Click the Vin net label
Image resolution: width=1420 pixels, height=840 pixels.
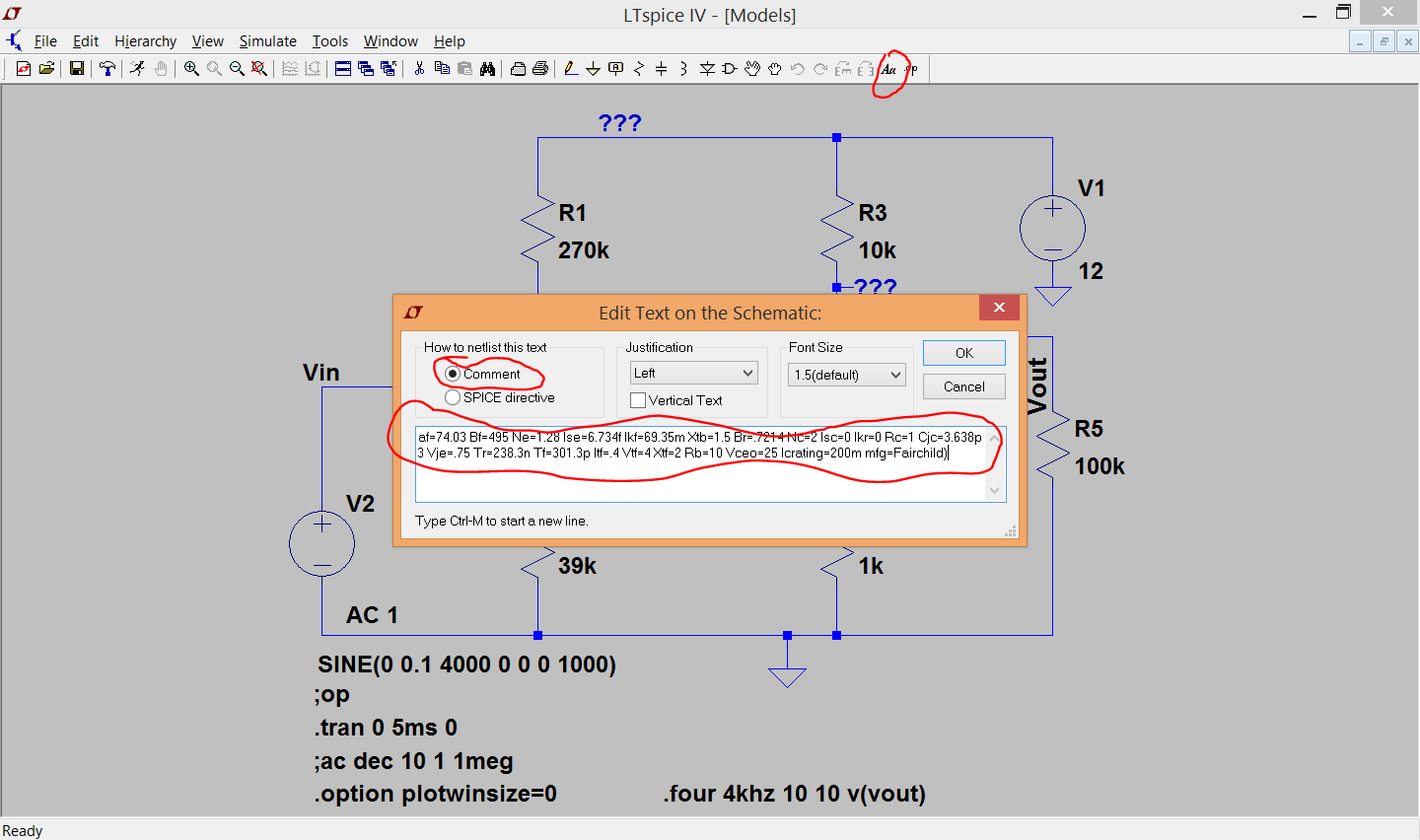[321, 373]
